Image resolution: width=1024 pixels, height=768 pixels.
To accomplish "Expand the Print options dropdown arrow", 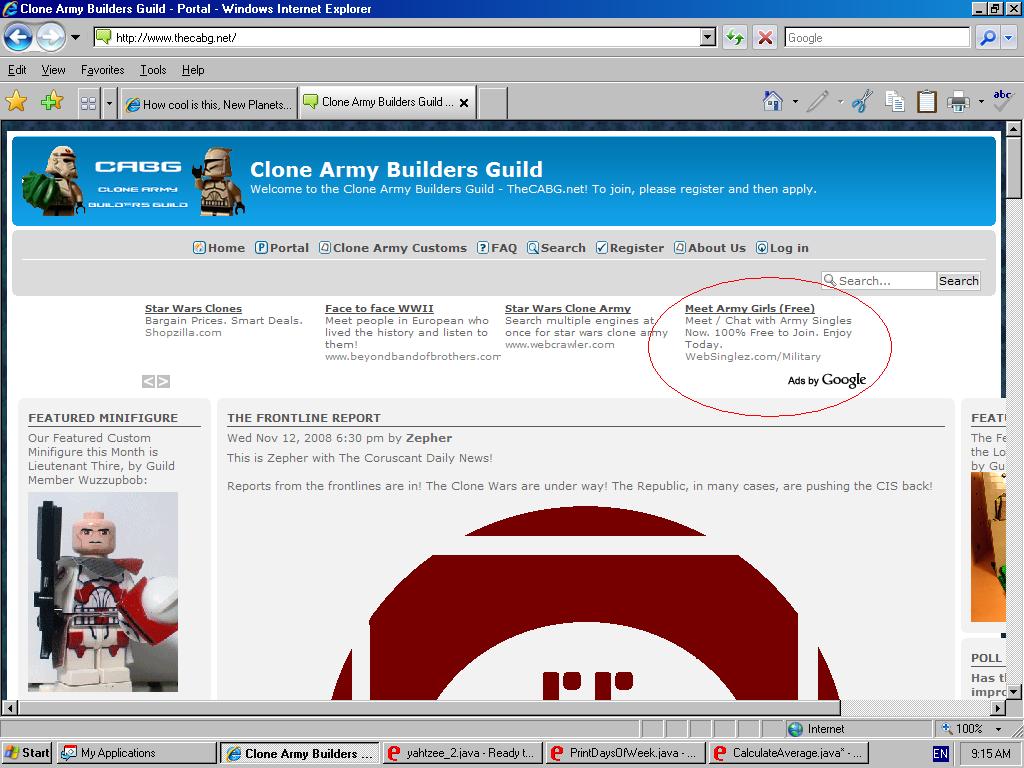I will (x=981, y=102).
